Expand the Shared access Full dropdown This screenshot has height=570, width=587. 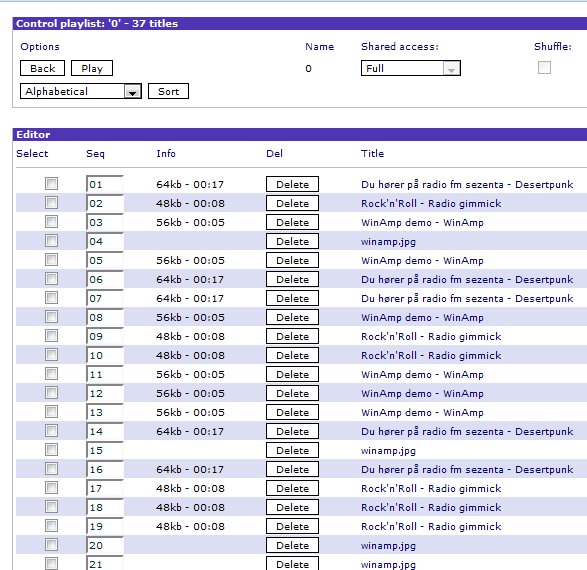coord(411,68)
